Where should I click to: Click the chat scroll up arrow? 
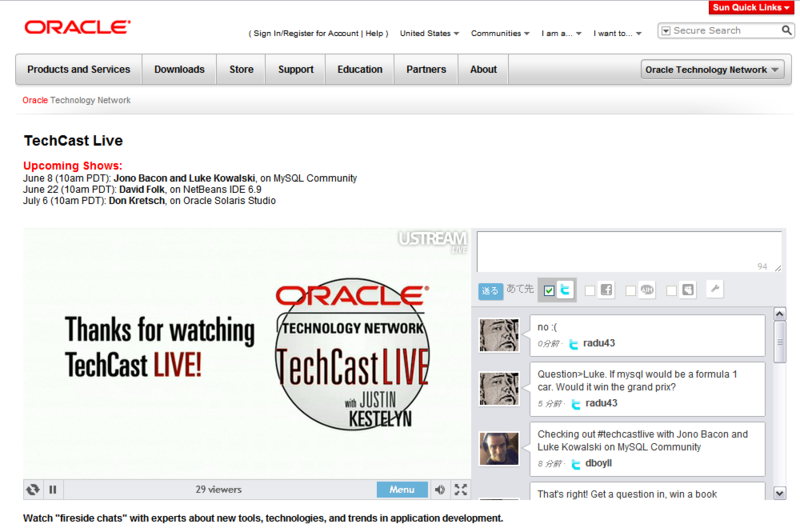tap(780, 313)
